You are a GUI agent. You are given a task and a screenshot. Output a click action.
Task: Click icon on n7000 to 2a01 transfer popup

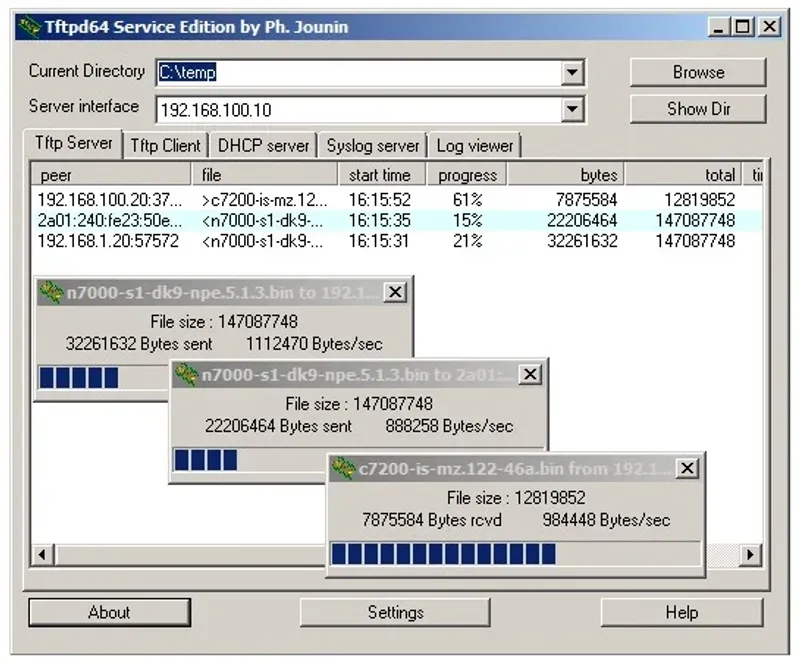186,374
